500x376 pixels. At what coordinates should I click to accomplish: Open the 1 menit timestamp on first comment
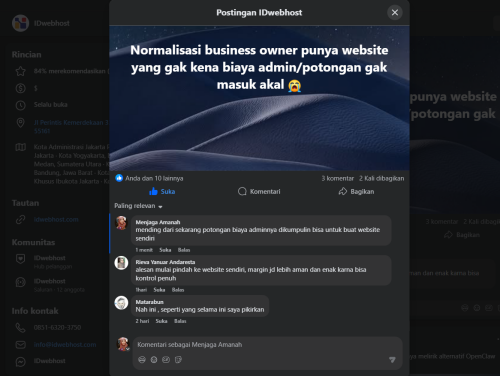tap(144, 250)
